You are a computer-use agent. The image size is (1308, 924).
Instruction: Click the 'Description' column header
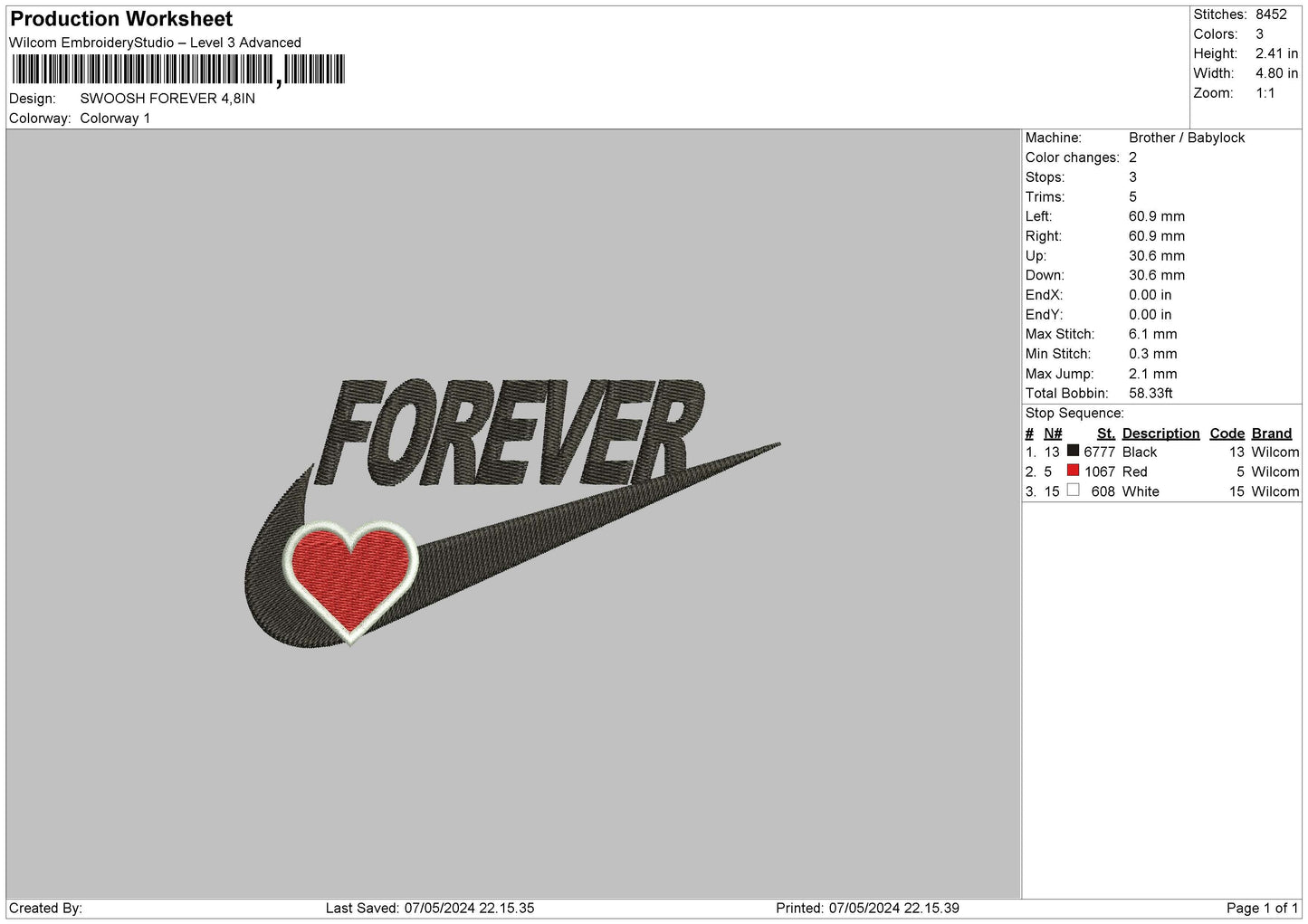point(1161,433)
